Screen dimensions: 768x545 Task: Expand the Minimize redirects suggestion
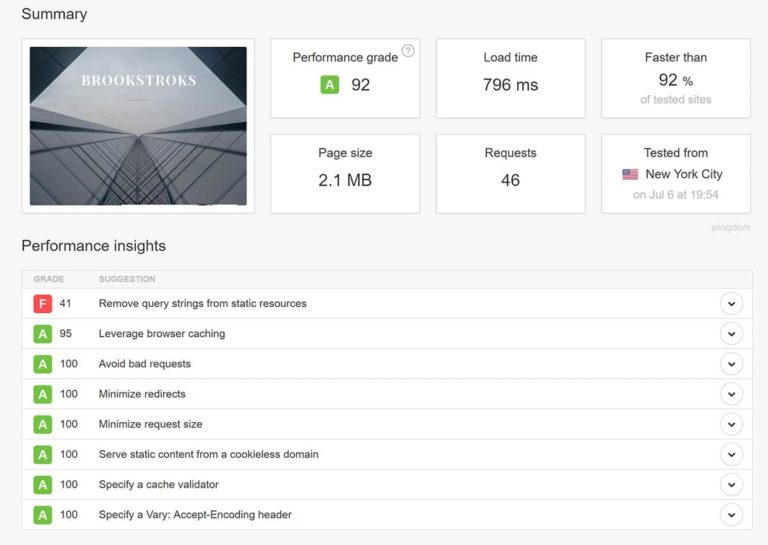[x=731, y=394]
